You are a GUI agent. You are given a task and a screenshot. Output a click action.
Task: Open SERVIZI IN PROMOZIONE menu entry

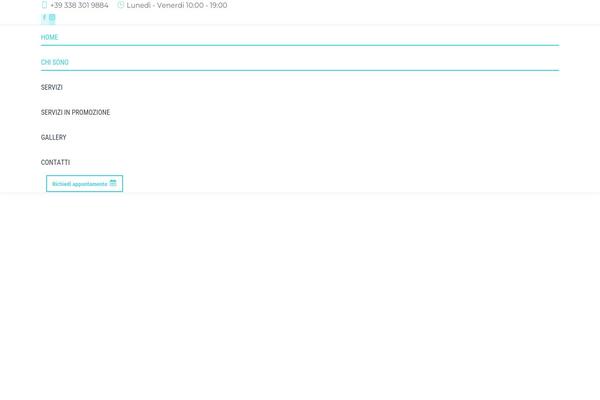coord(75,112)
